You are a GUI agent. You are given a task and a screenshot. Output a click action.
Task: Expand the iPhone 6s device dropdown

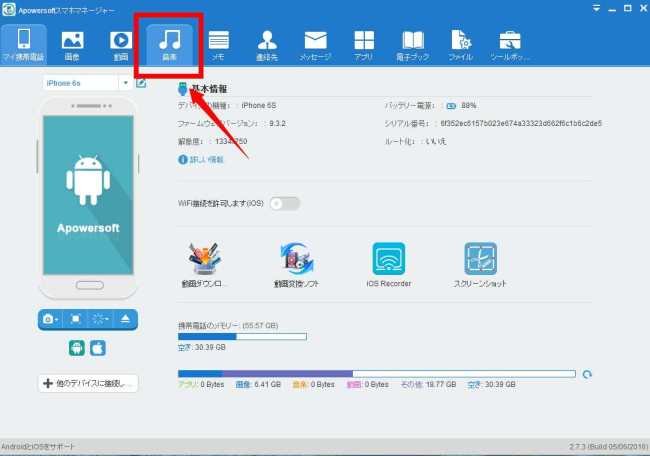tap(125, 83)
